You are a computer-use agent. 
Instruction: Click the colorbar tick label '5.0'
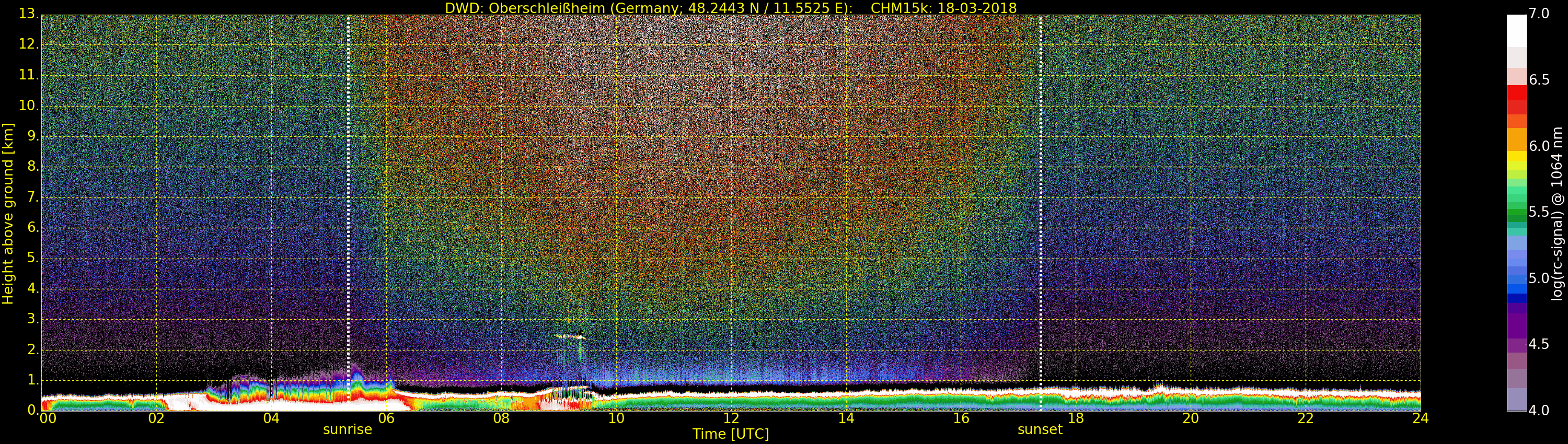tap(1539, 278)
